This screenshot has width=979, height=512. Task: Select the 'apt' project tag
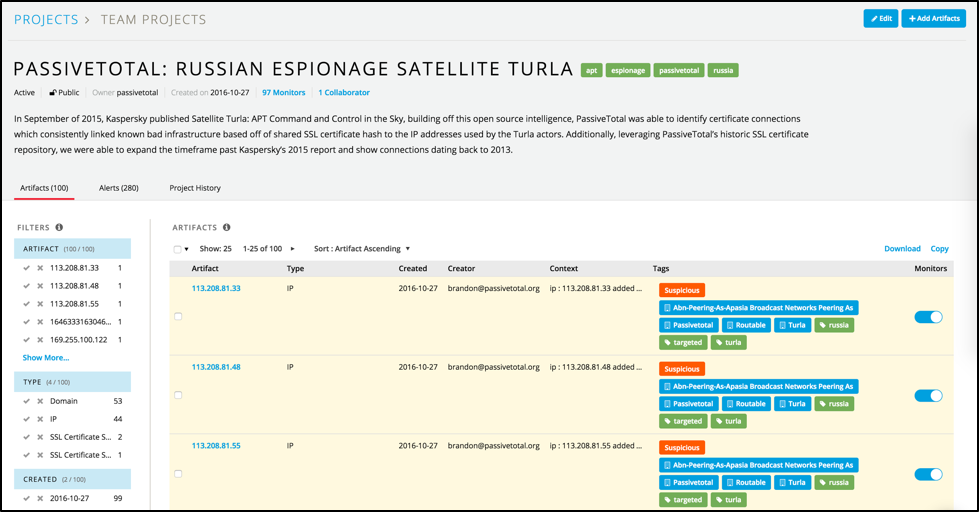(x=591, y=71)
